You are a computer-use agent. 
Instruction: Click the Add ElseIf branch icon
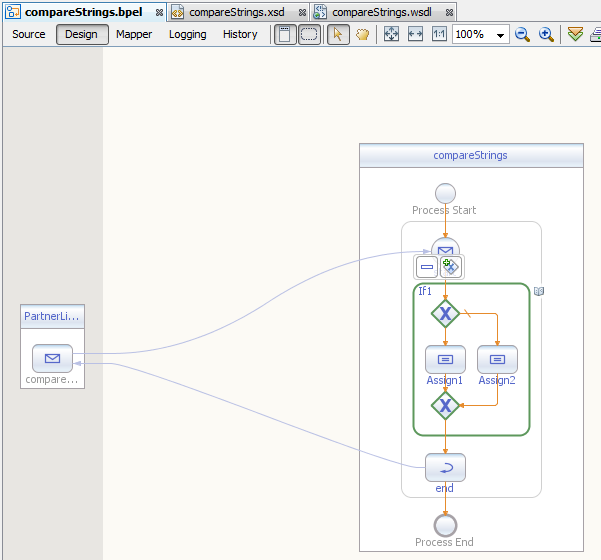pyautogui.click(x=451, y=267)
